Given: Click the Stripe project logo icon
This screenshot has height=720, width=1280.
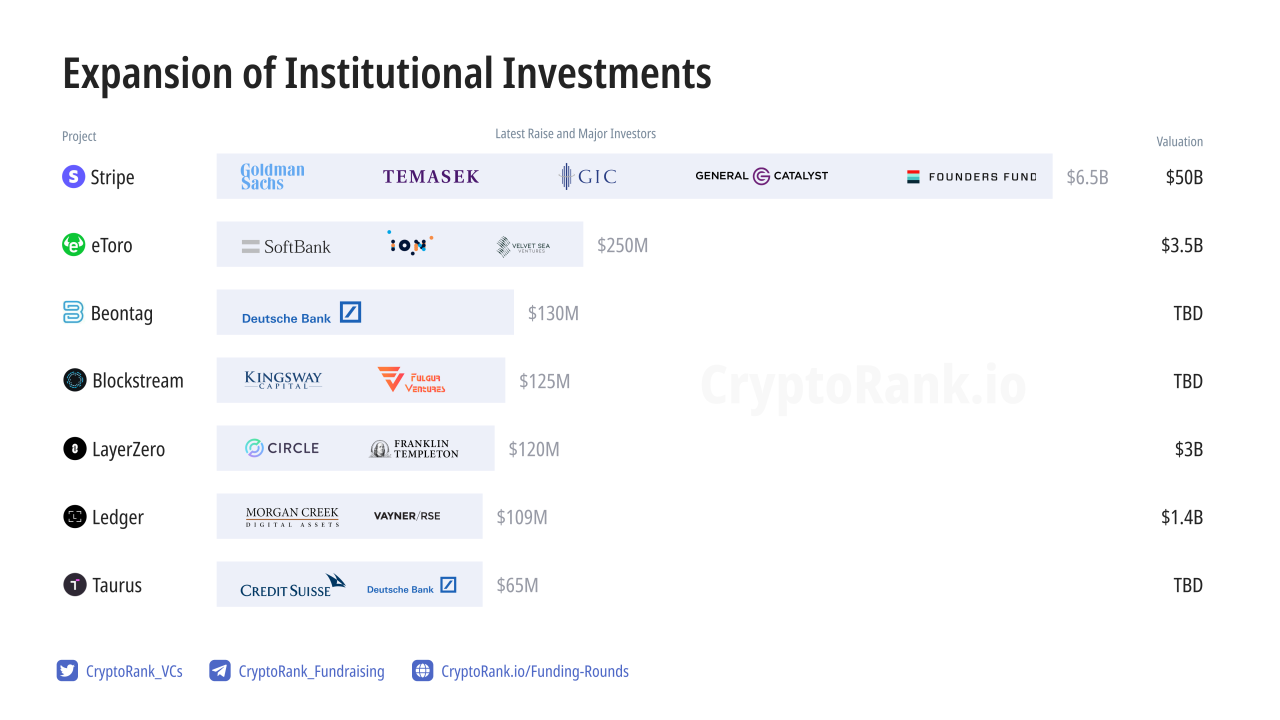Looking at the screenshot, I should 74,177.
